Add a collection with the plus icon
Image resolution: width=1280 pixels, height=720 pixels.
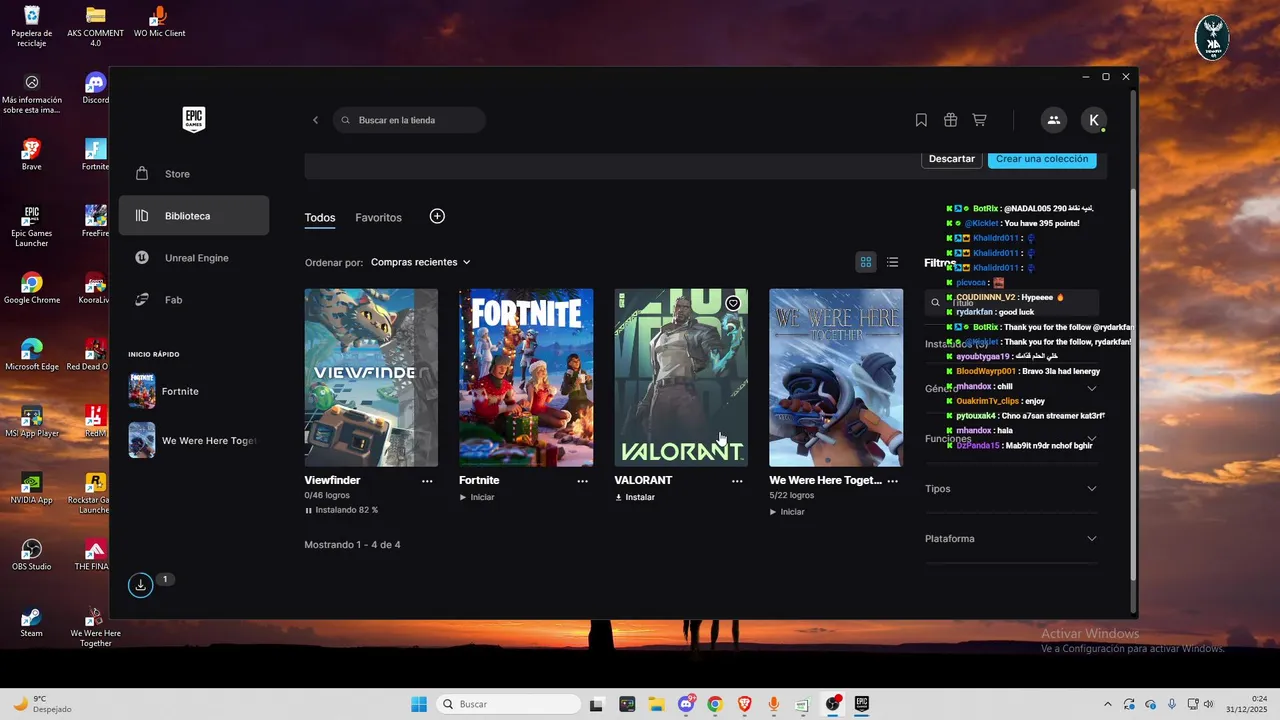point(437,216)
